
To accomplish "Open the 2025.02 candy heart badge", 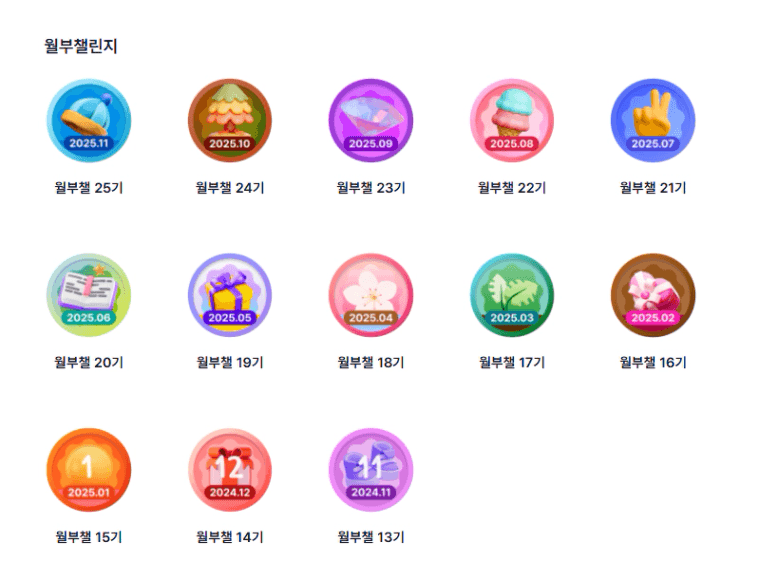I will tap(653, 295).
